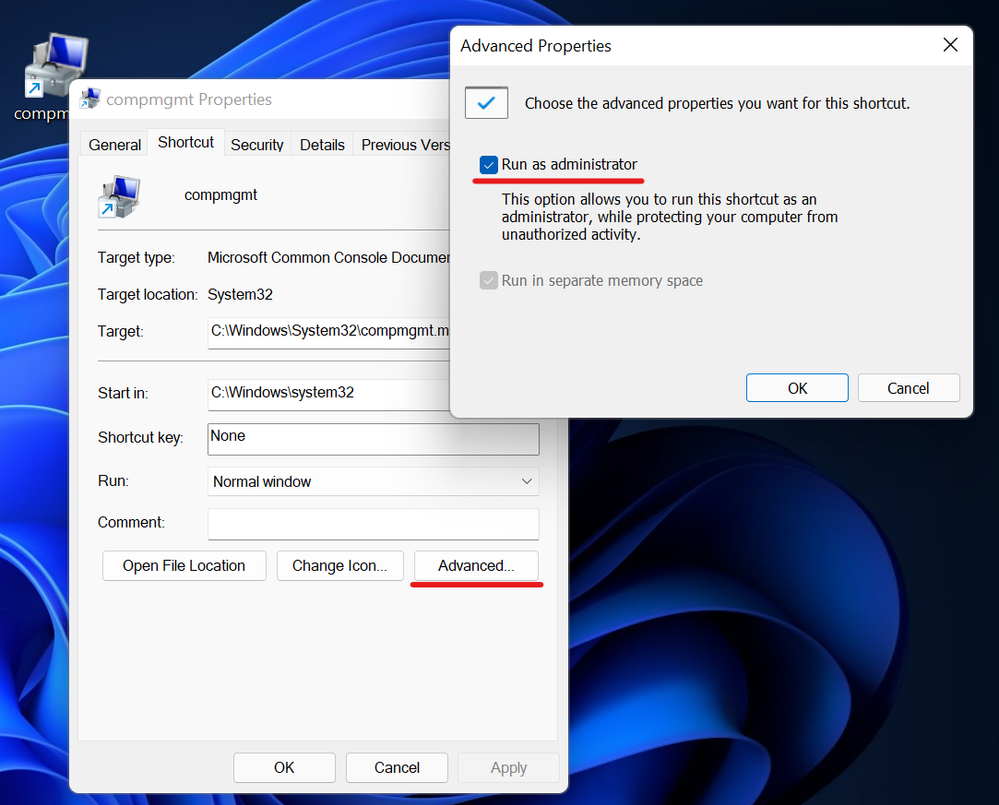The image size is (999, 805).
Task: Click the compmgmt Properties window title
Action: [189, 99]
